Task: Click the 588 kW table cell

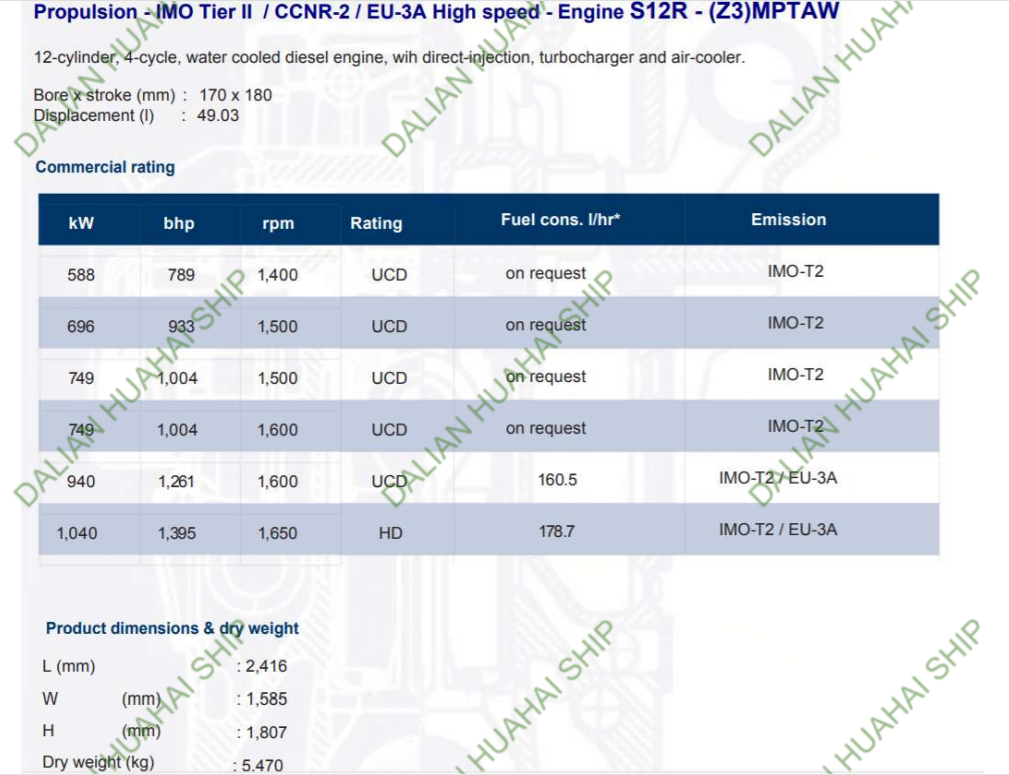Action: point(81,274)
